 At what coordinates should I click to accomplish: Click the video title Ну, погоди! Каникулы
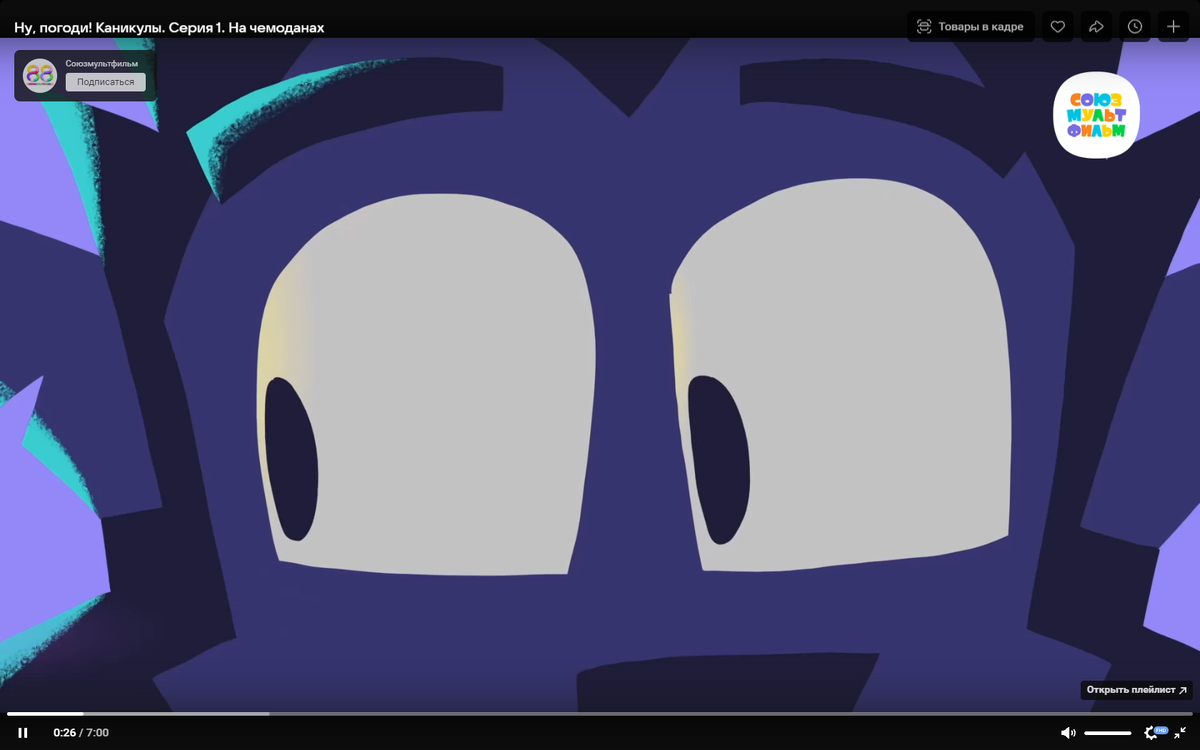(169, 28)
